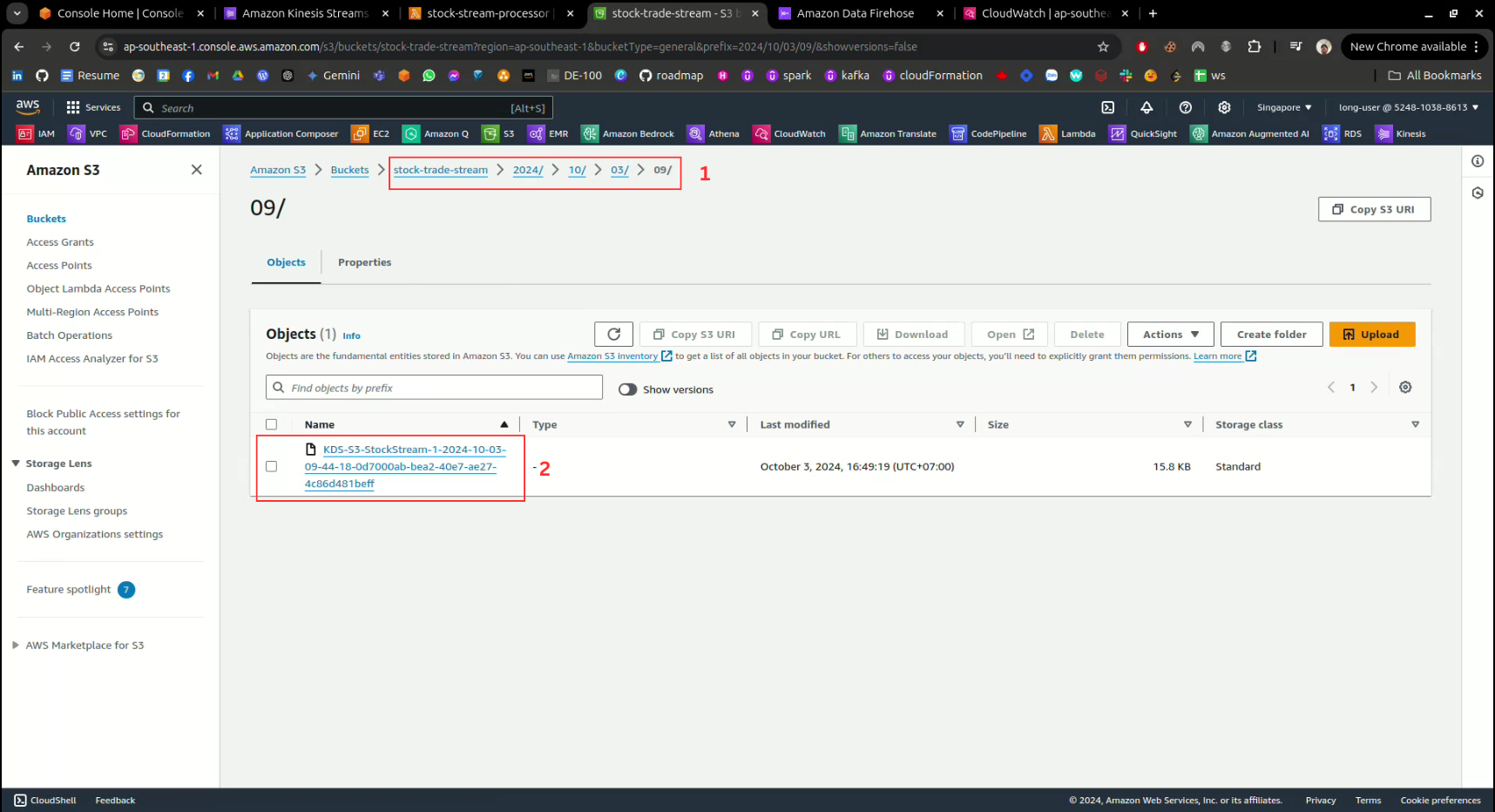Close the Amazon S3 navigation panel
Image resolution: width=1495 pixels, height=812 pixels.
click(196, 170)
